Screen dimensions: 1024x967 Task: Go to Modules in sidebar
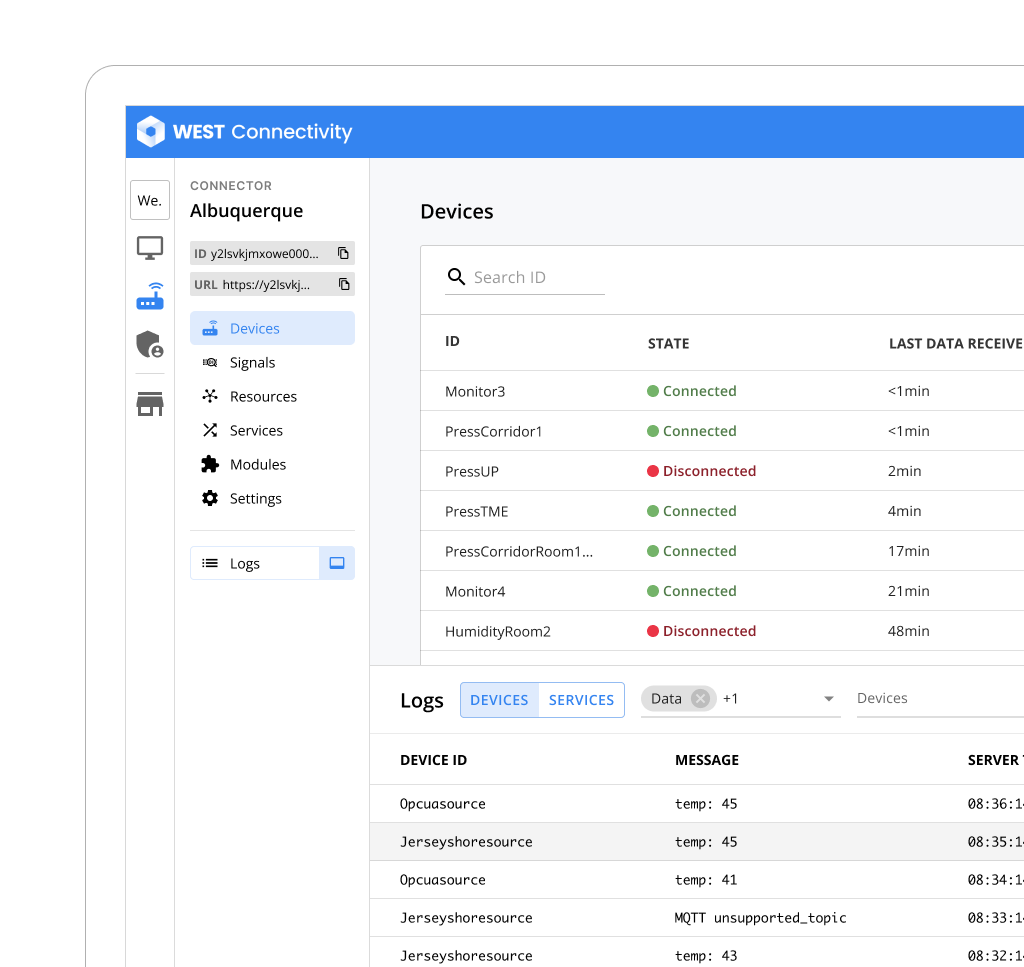(272, 464)
